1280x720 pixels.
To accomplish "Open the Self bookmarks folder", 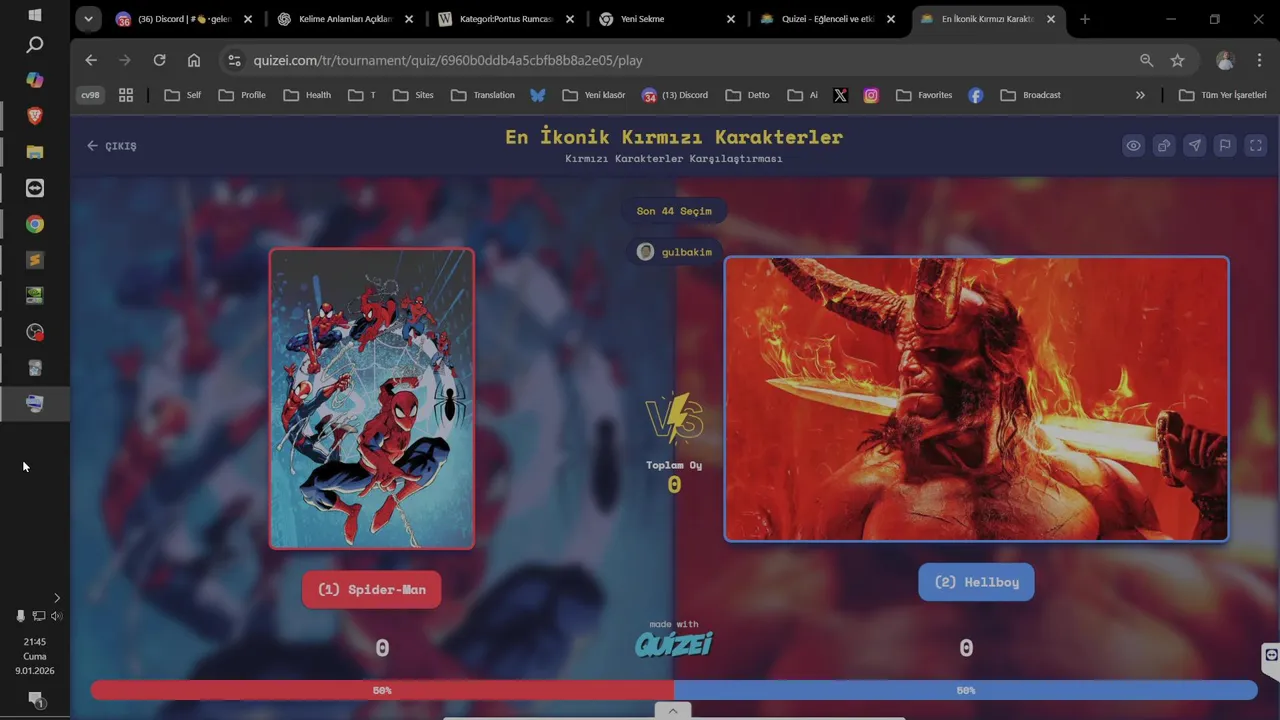I will tap(183, 95).
